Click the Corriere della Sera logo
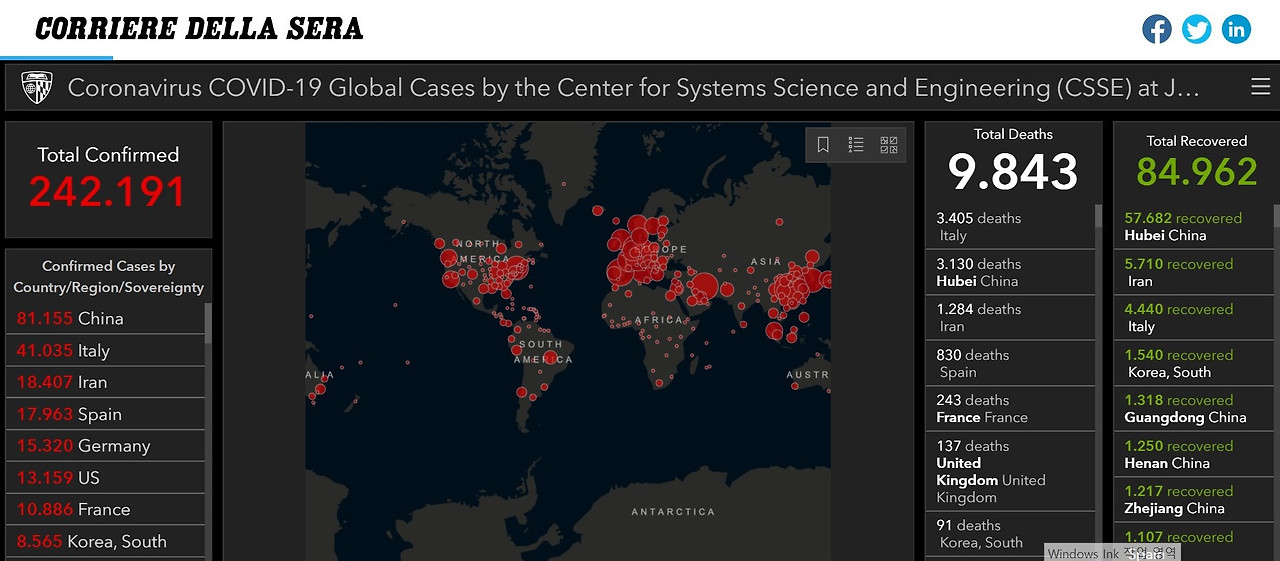This screenshot has width=1280, height=561. pos(199,29)
